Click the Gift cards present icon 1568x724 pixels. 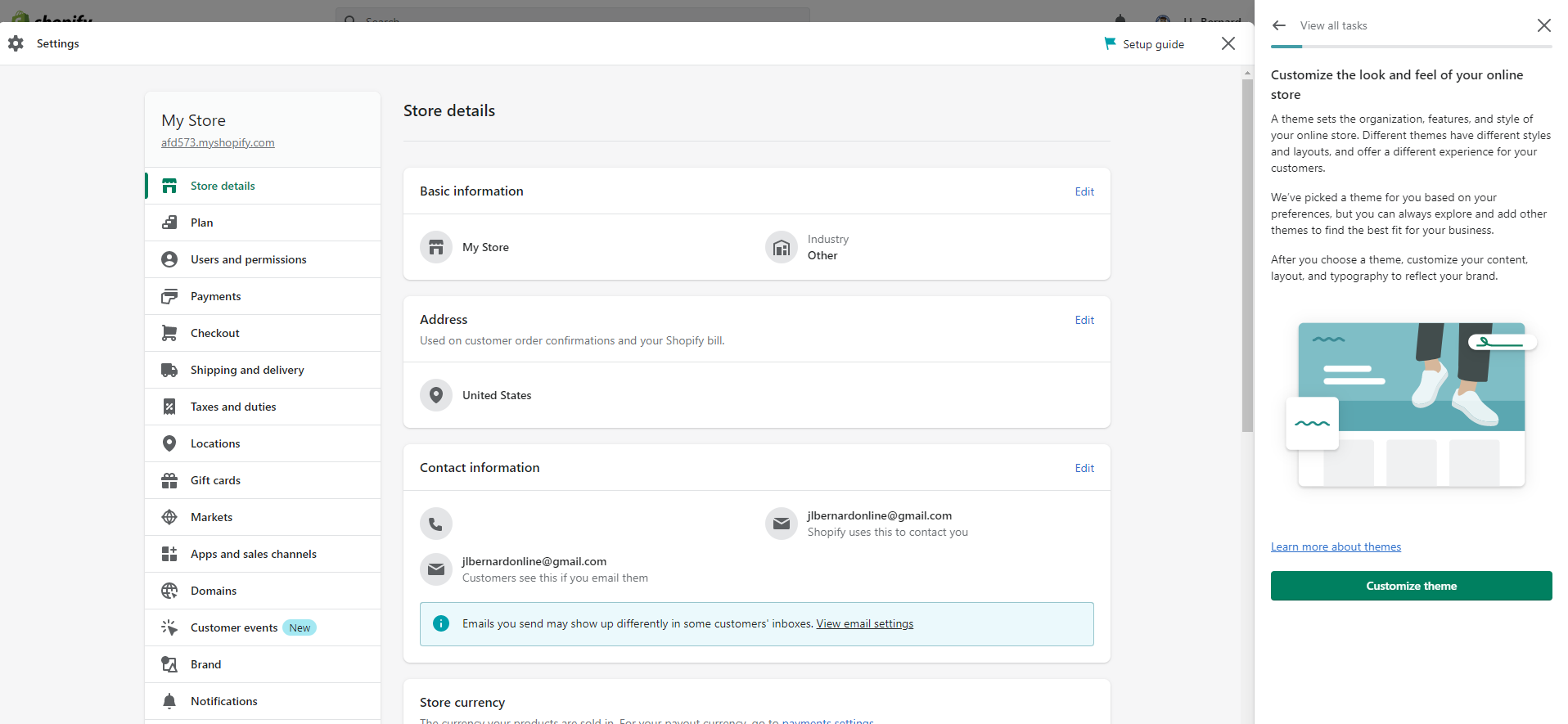(169, 480)
